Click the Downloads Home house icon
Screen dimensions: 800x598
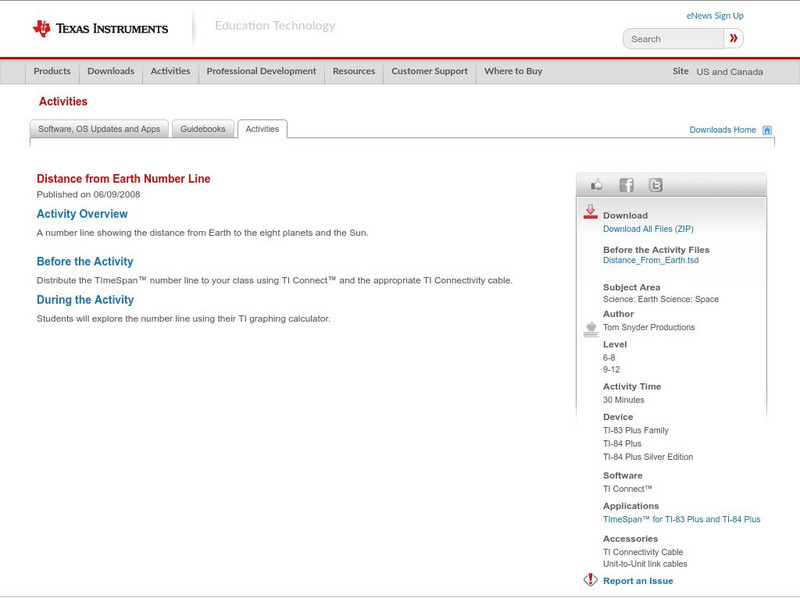click(x=766, y=129)
